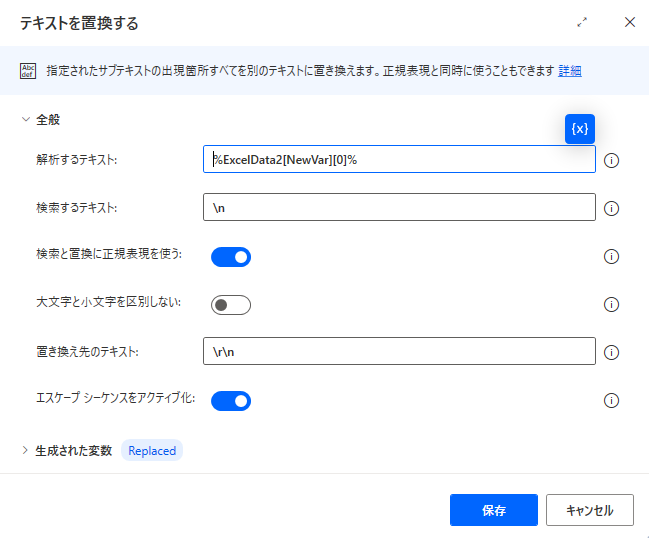Focus the 置き換え先のテキスト input field
The width and height of the screenshot is (649, 539).
(x=399, y=351)
